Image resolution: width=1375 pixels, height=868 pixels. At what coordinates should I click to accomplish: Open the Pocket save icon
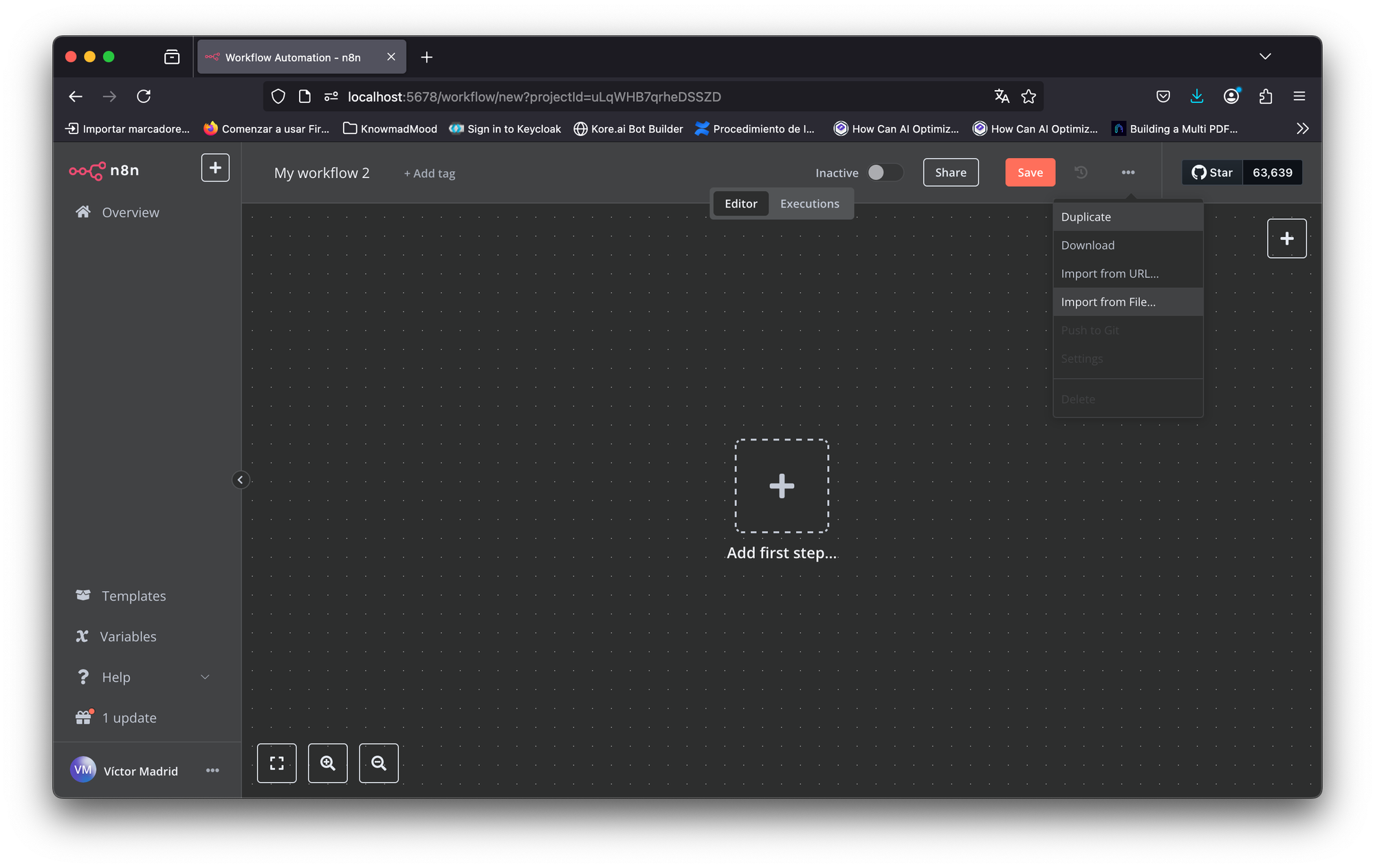(1163, 96)
